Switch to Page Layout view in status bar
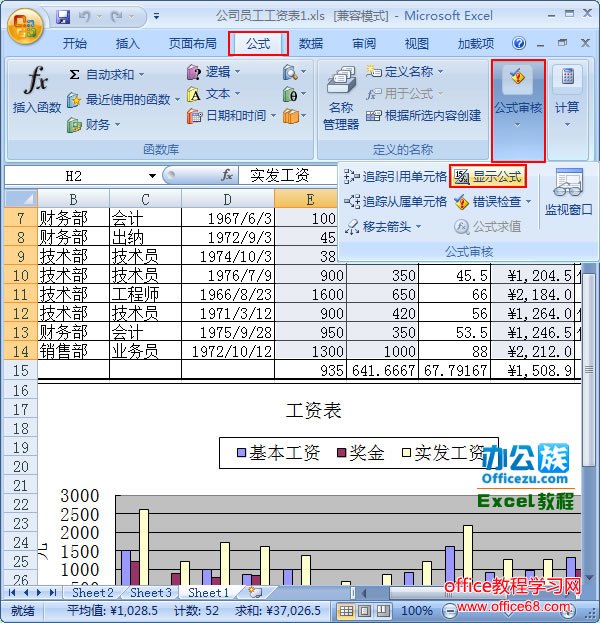600x623 pixels. tap(365, 610)
